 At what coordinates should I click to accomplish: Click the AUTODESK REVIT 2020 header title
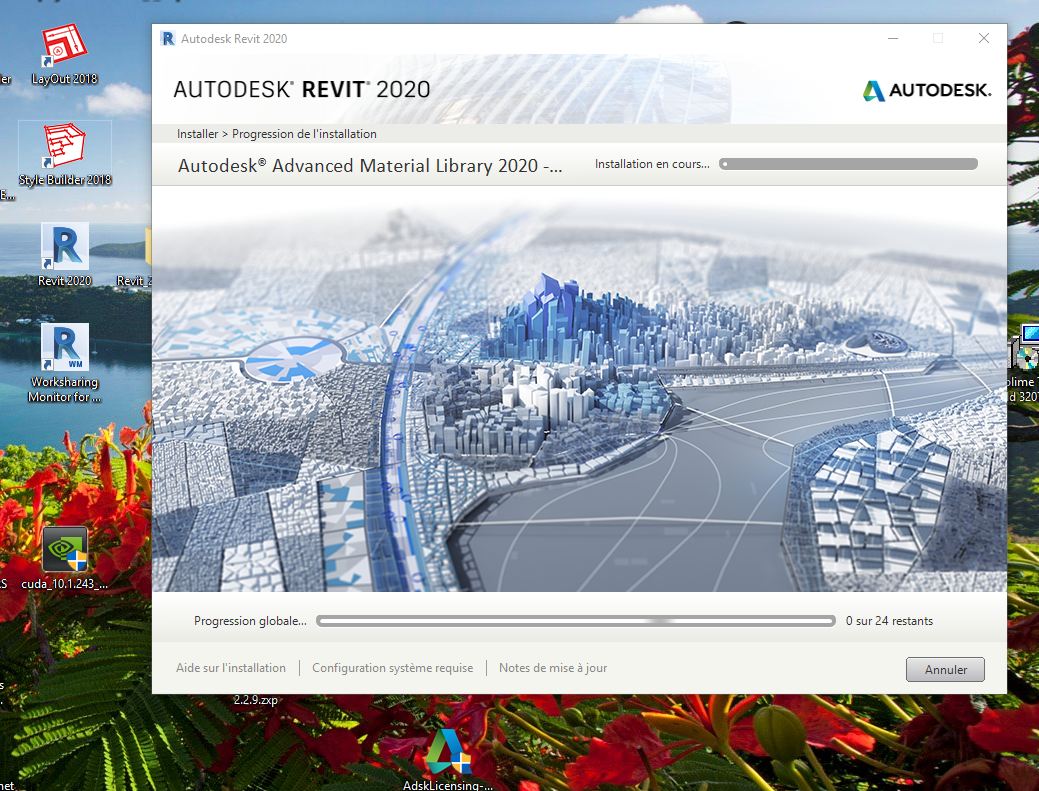[x=301, y=89]
